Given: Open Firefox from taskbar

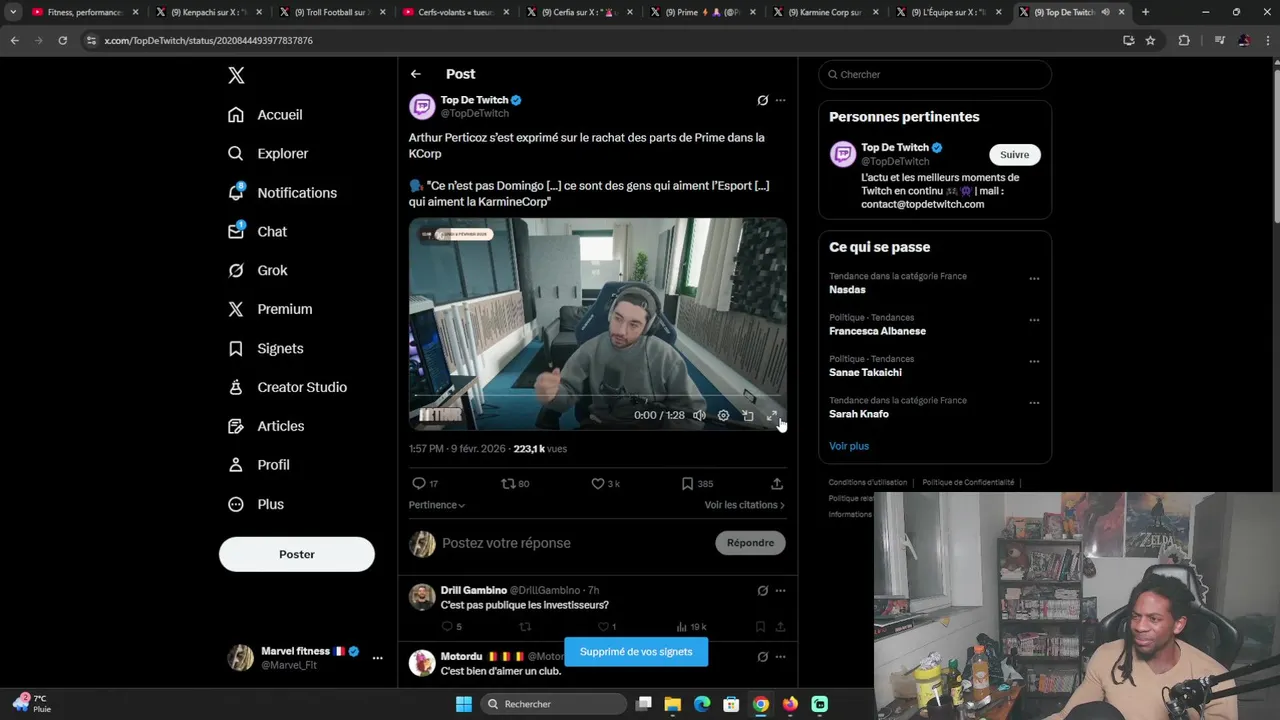Looking at the screenshot, I should tap(790, 704).
